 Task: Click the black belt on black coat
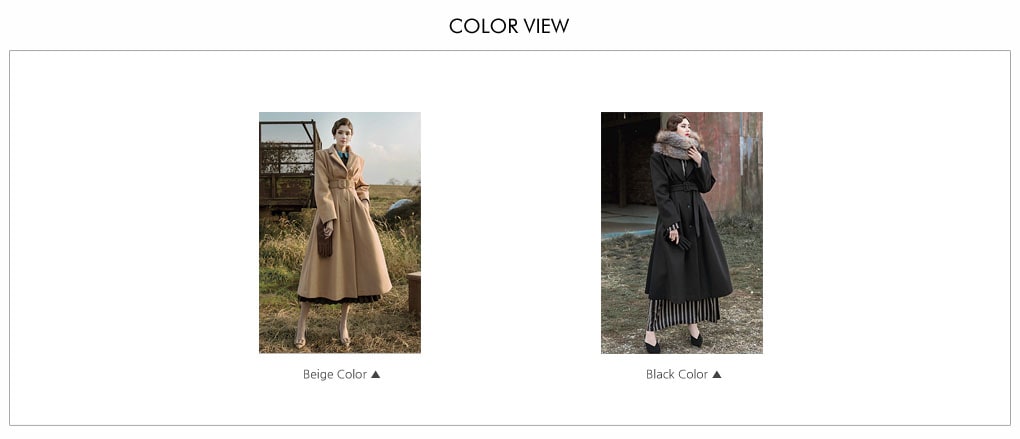pos(684,187)
